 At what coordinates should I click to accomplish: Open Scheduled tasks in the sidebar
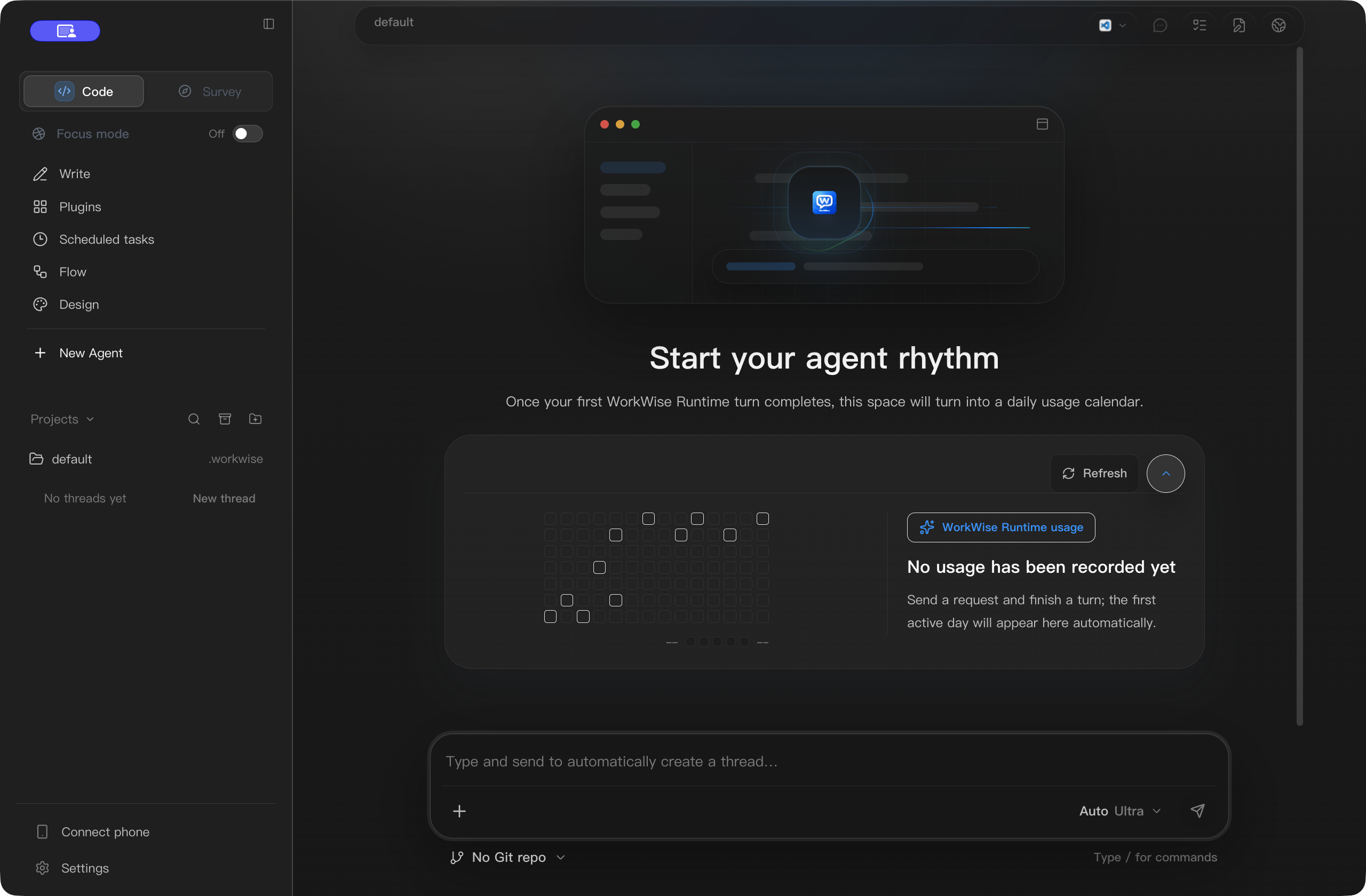tap(146, 239)
